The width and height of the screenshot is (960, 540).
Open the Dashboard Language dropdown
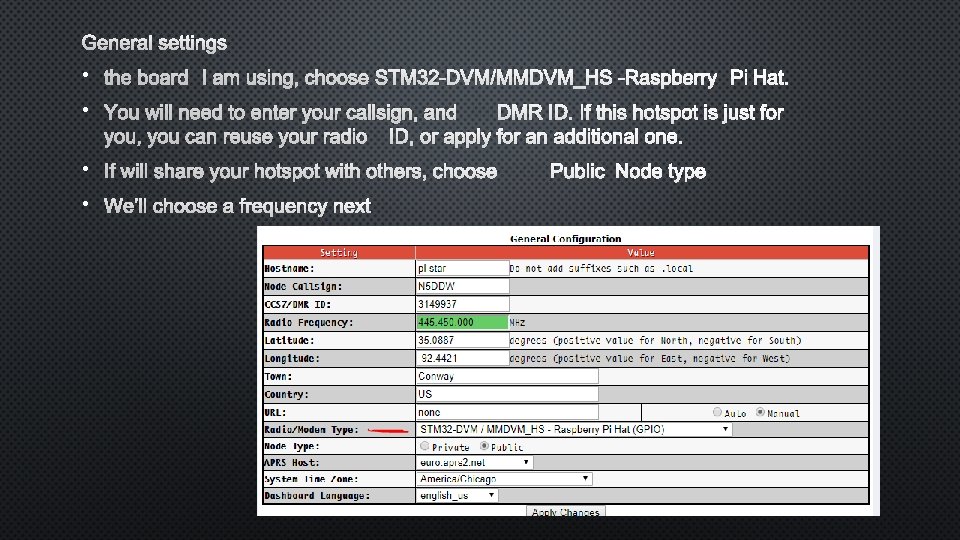pyautogui.click(x=457, y=495)
